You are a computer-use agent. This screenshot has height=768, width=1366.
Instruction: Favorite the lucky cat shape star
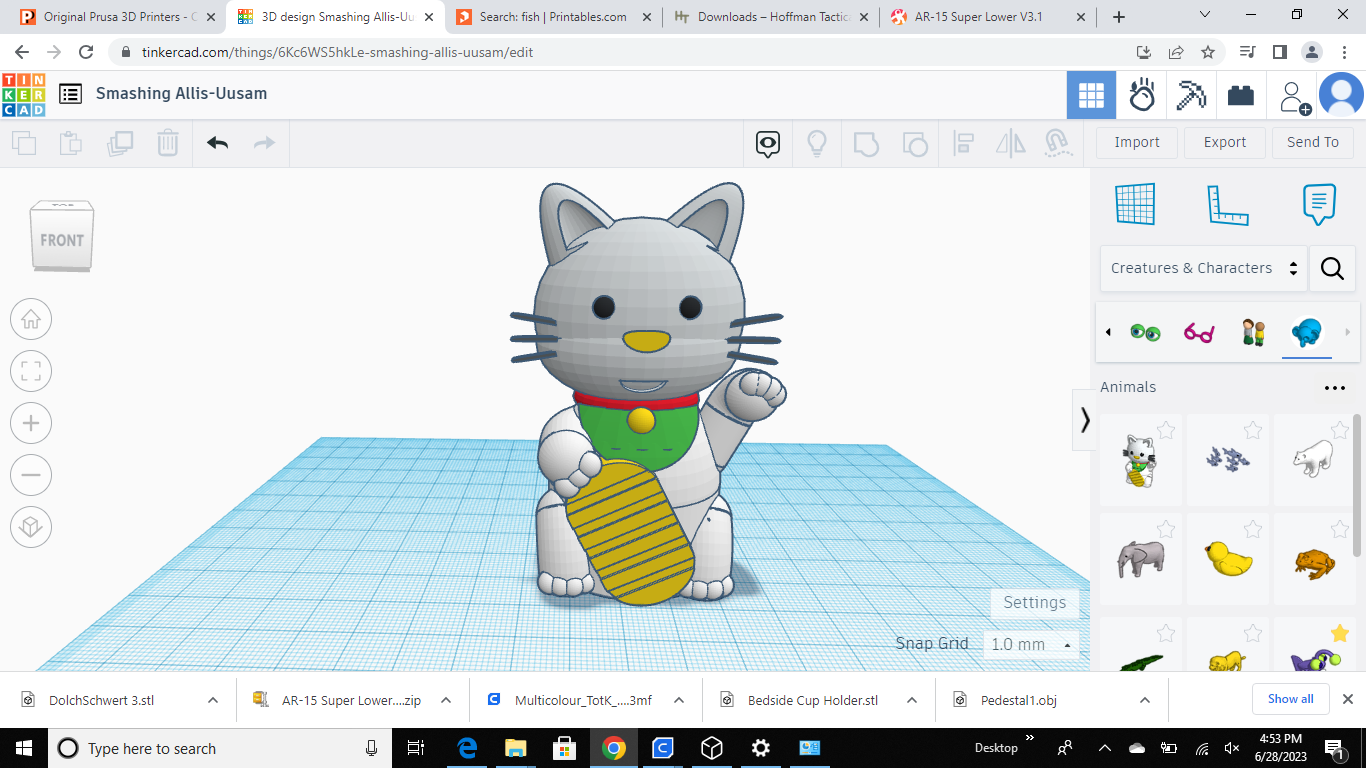[x=1166, y=430]
